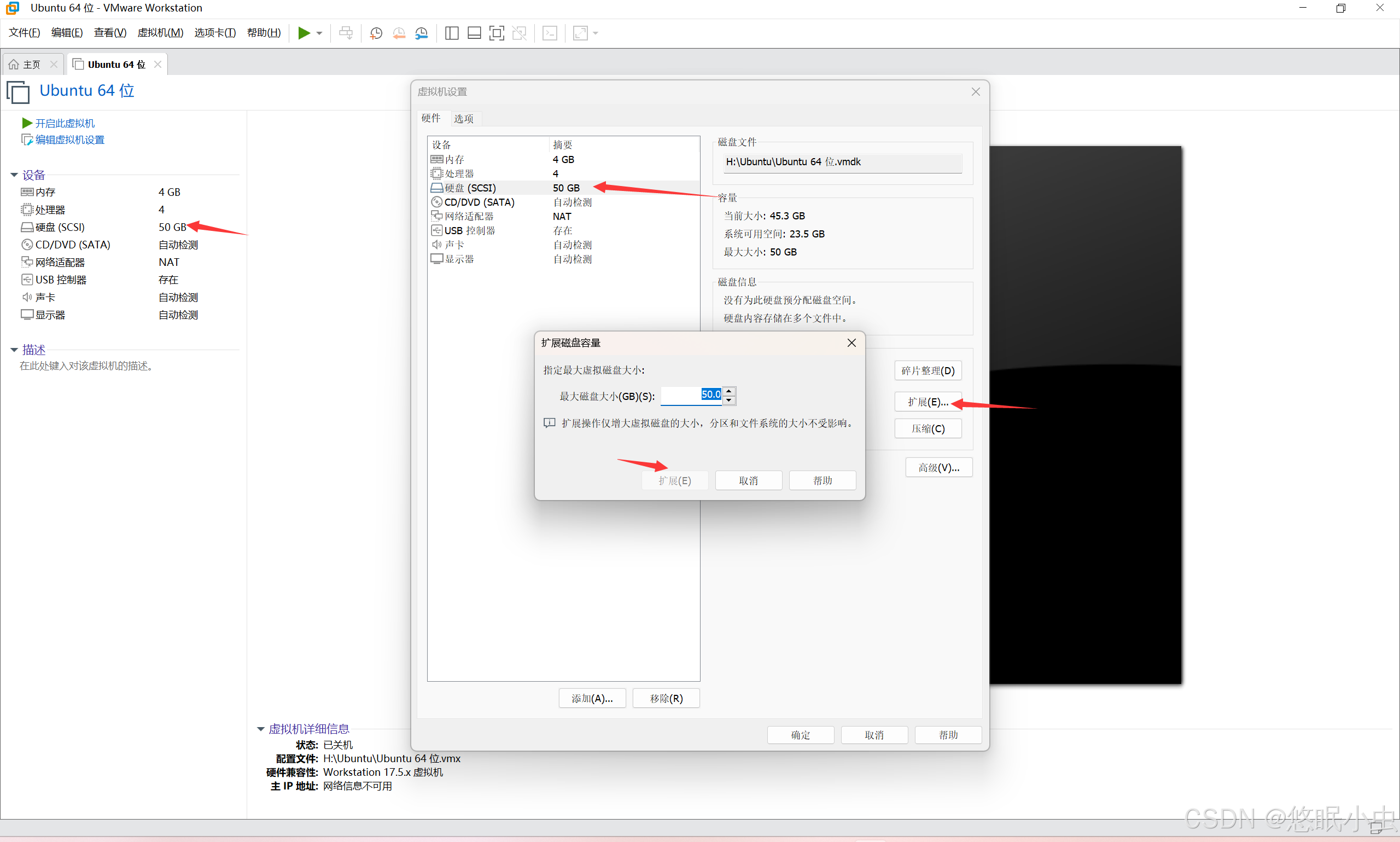Open the snapshot manager wrench-clock icon
This screenshot has width=1400, height=842.
pyautogui.click(x=421, y=33)
